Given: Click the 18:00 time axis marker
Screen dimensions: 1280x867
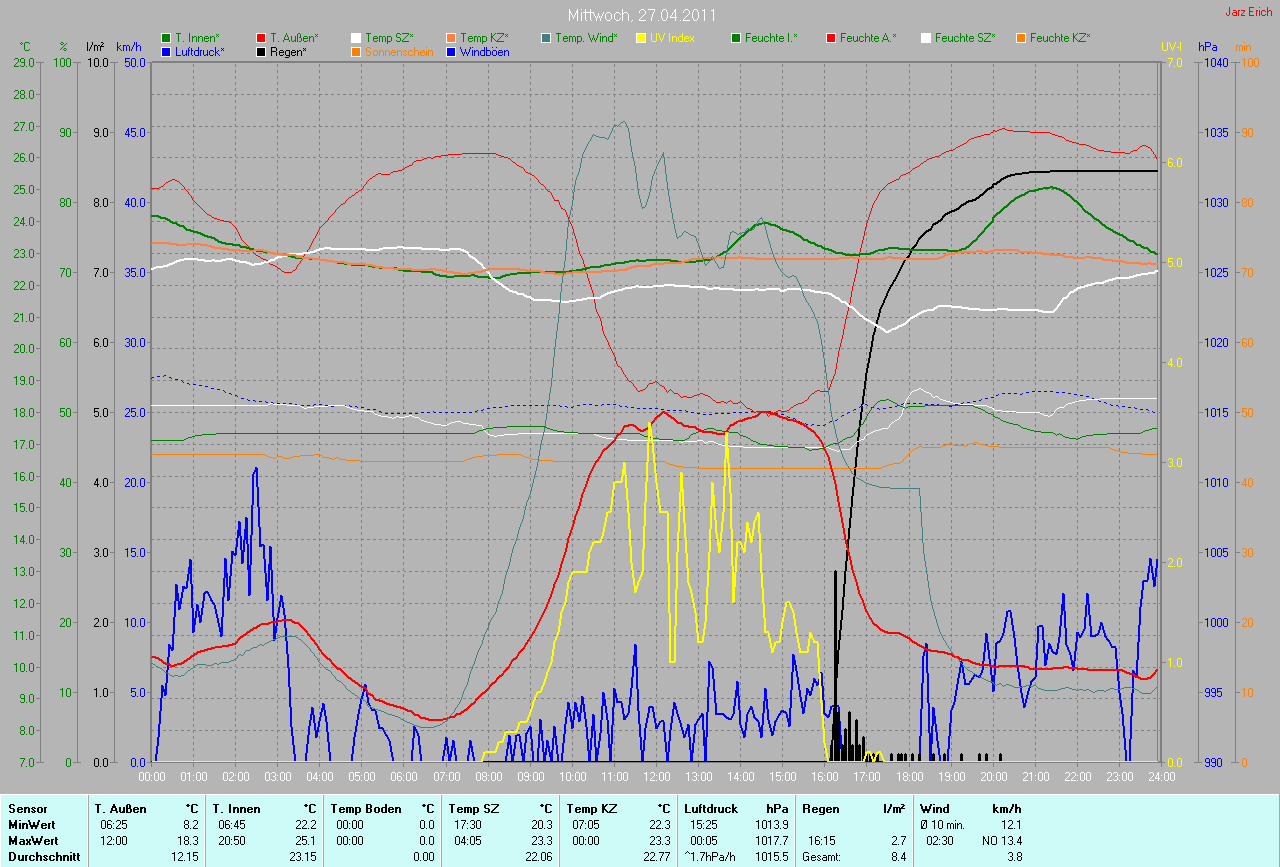Looking at the screenshot, I should tap(909, 776).
